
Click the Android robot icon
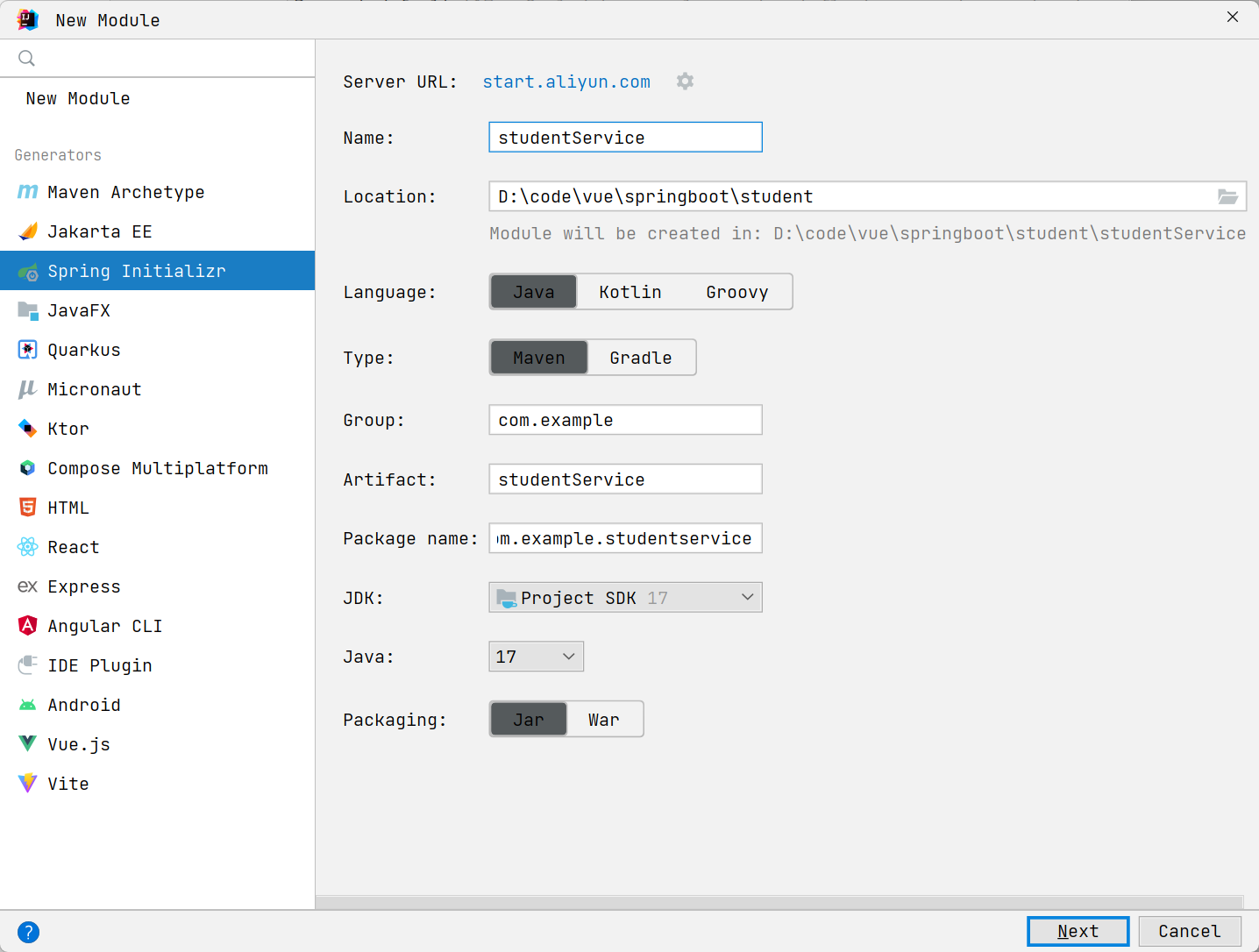click(x=28, y=705)
